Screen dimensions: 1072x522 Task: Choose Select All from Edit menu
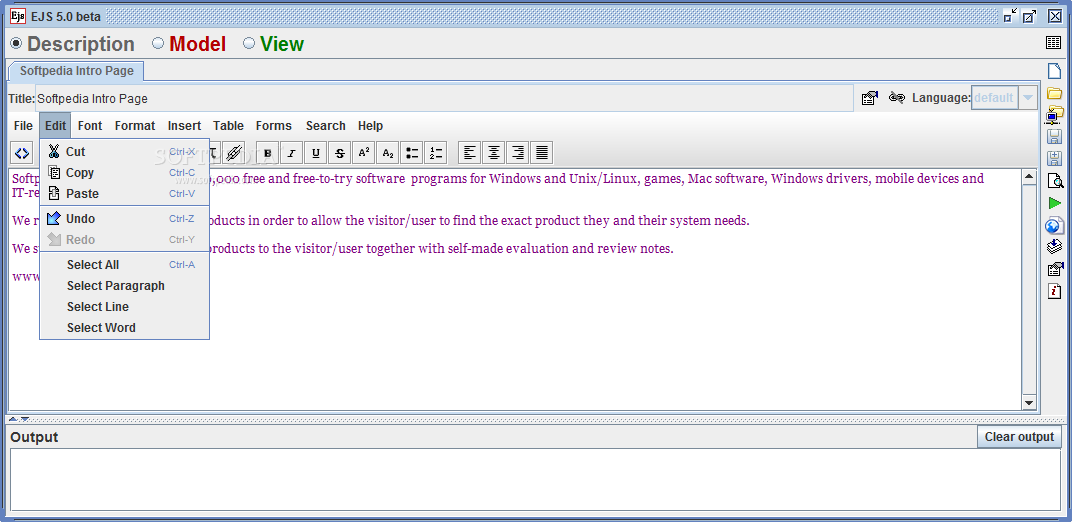[124, 264]
